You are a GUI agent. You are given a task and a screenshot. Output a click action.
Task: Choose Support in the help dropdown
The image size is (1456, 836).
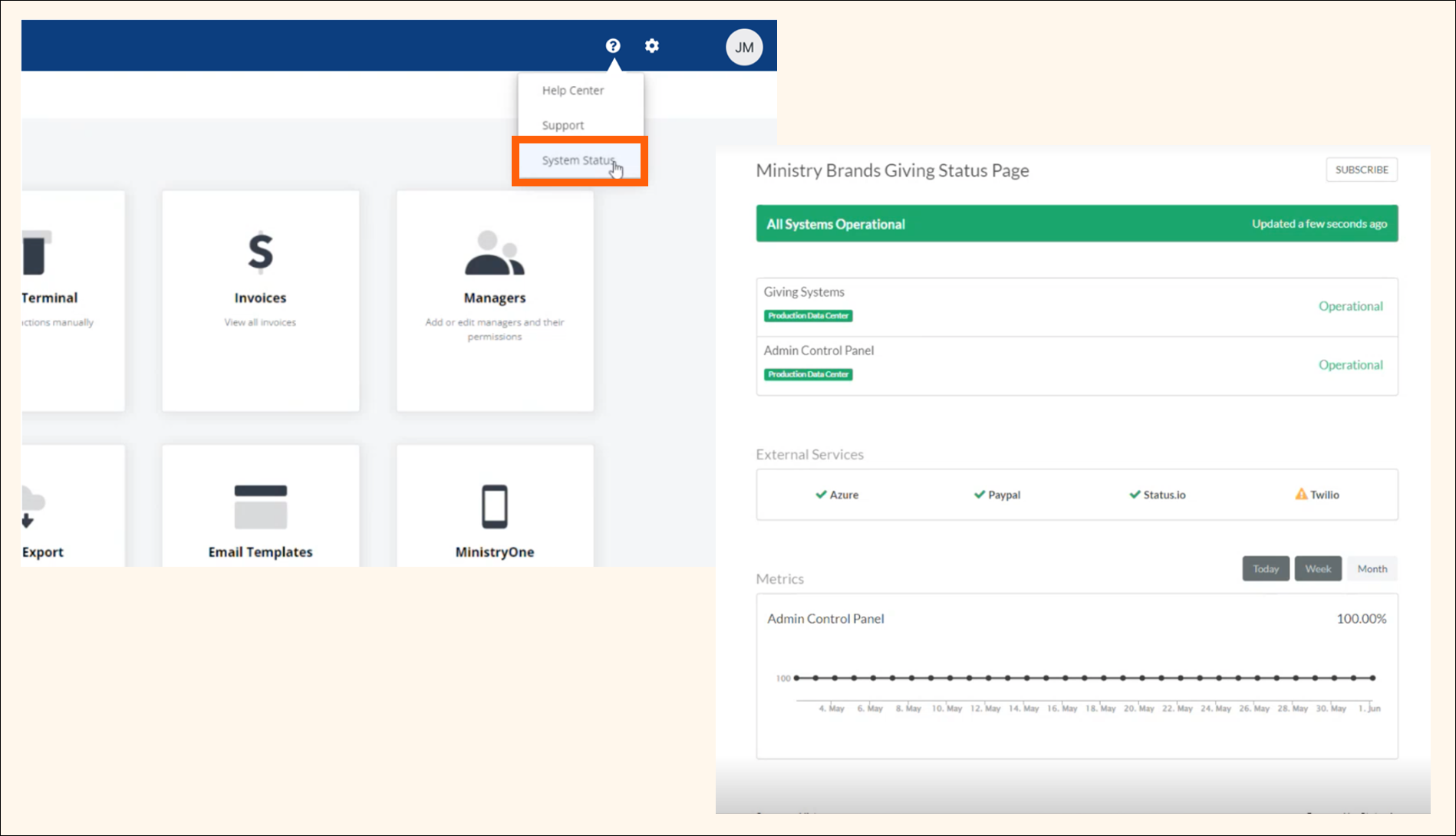tap(562, 125)
